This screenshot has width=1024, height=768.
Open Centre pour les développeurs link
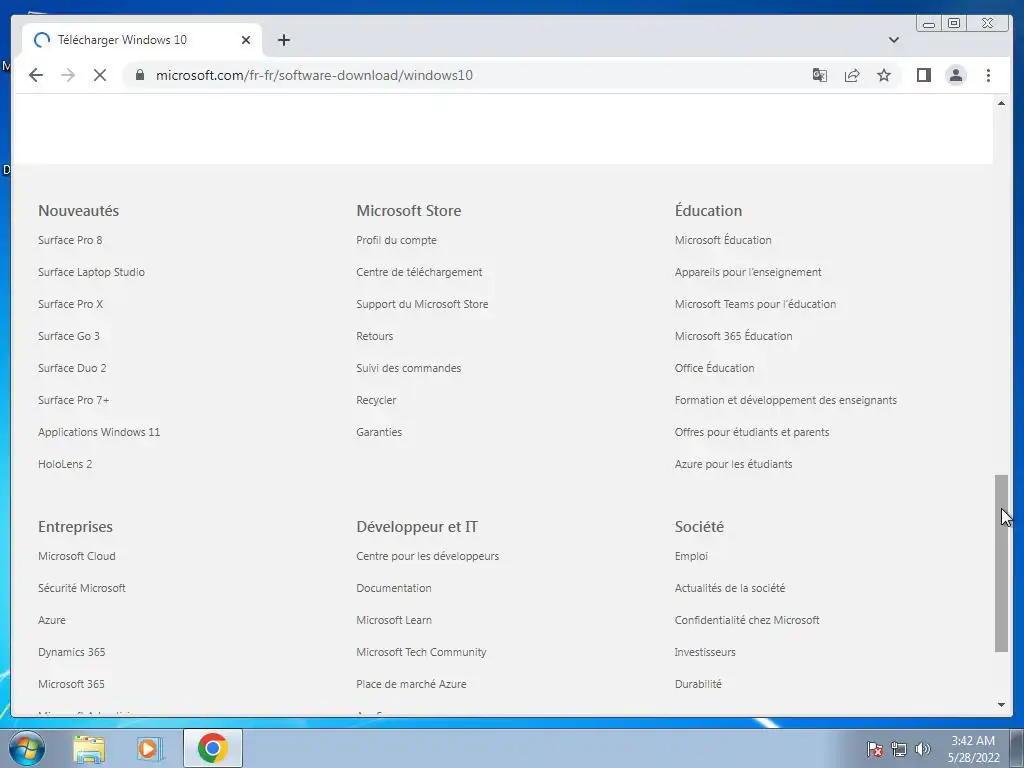[x=428, y=556]
